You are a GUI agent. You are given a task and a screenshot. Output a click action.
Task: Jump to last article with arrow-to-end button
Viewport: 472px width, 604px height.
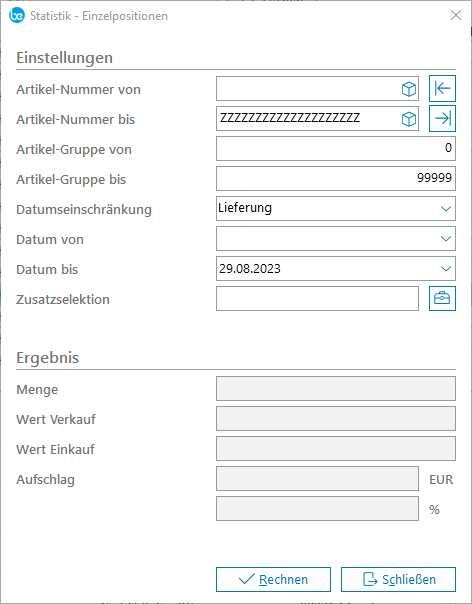442,119
